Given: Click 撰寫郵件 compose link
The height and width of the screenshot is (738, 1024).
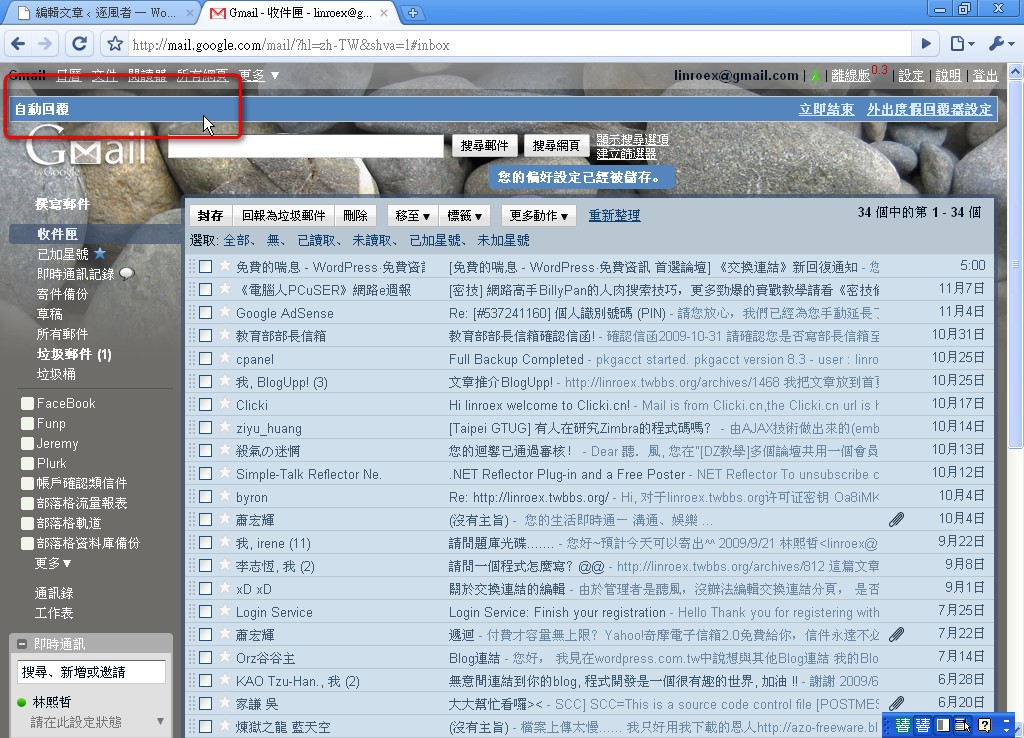Looking at the screenshot, I should [63, 204].
